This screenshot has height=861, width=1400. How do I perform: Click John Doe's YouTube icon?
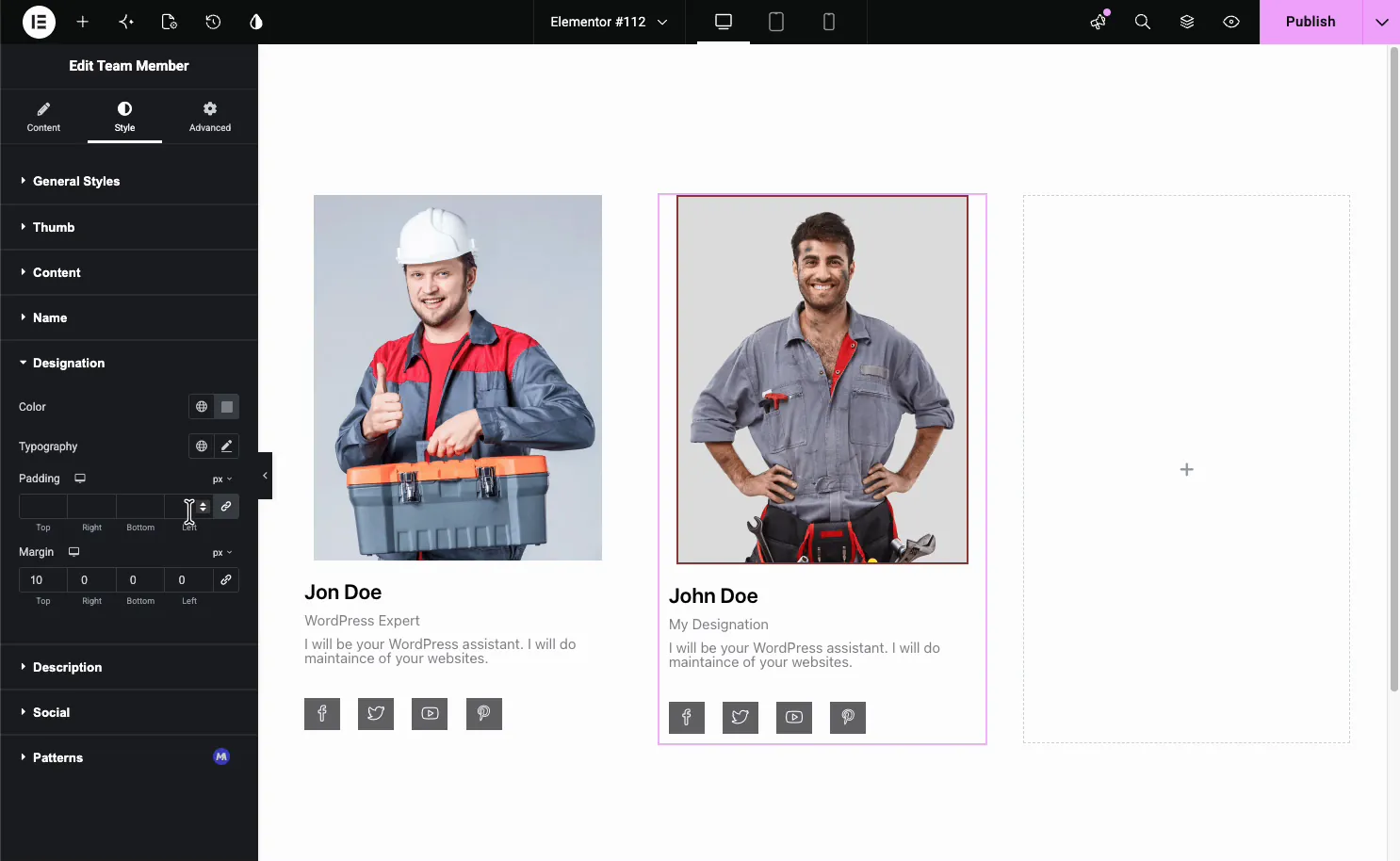[x=794, y=718]
